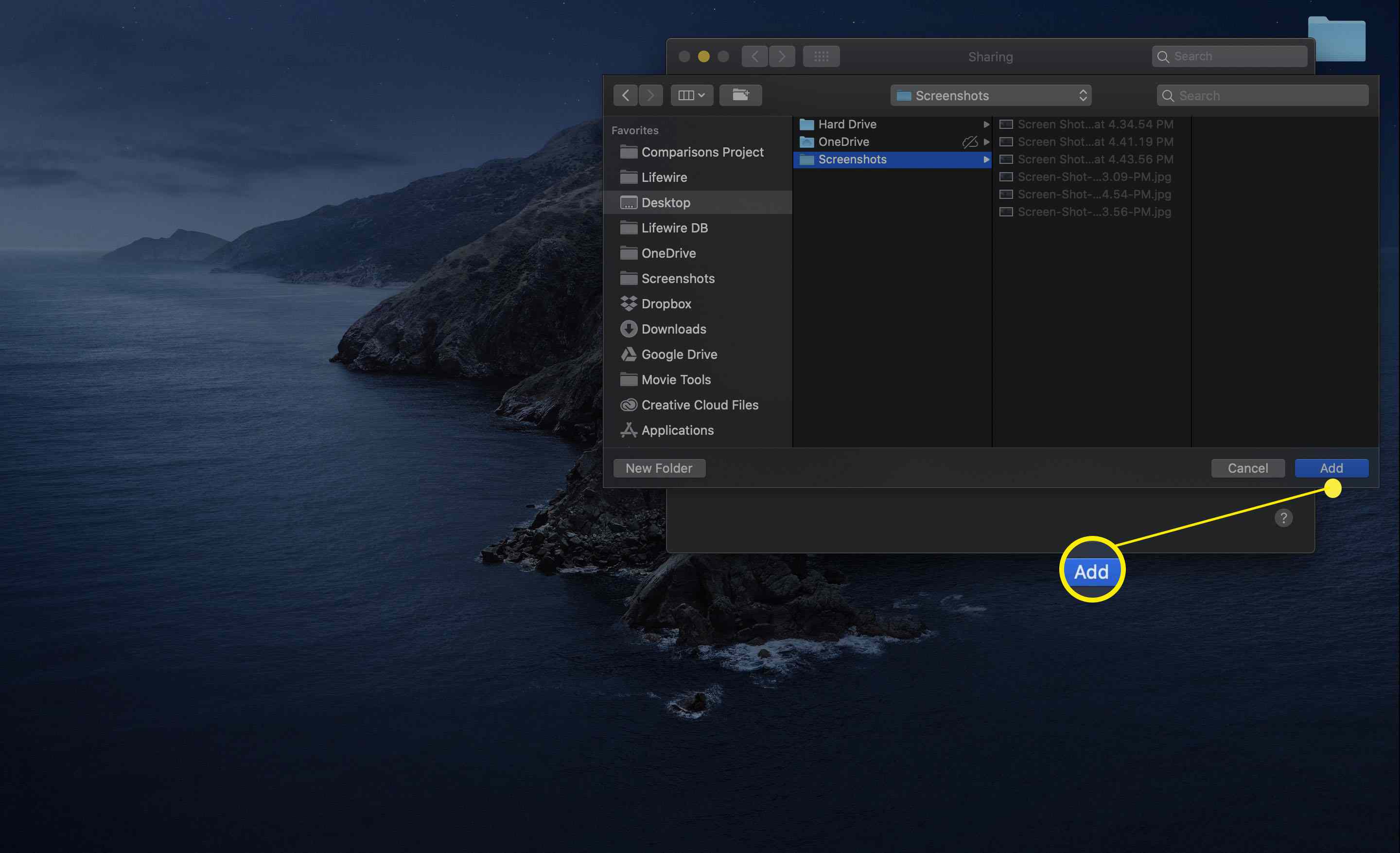Open Google Drive from the sidebar
The height and width of the screenshot is (853, 1400).
click(x=698, y=355)
